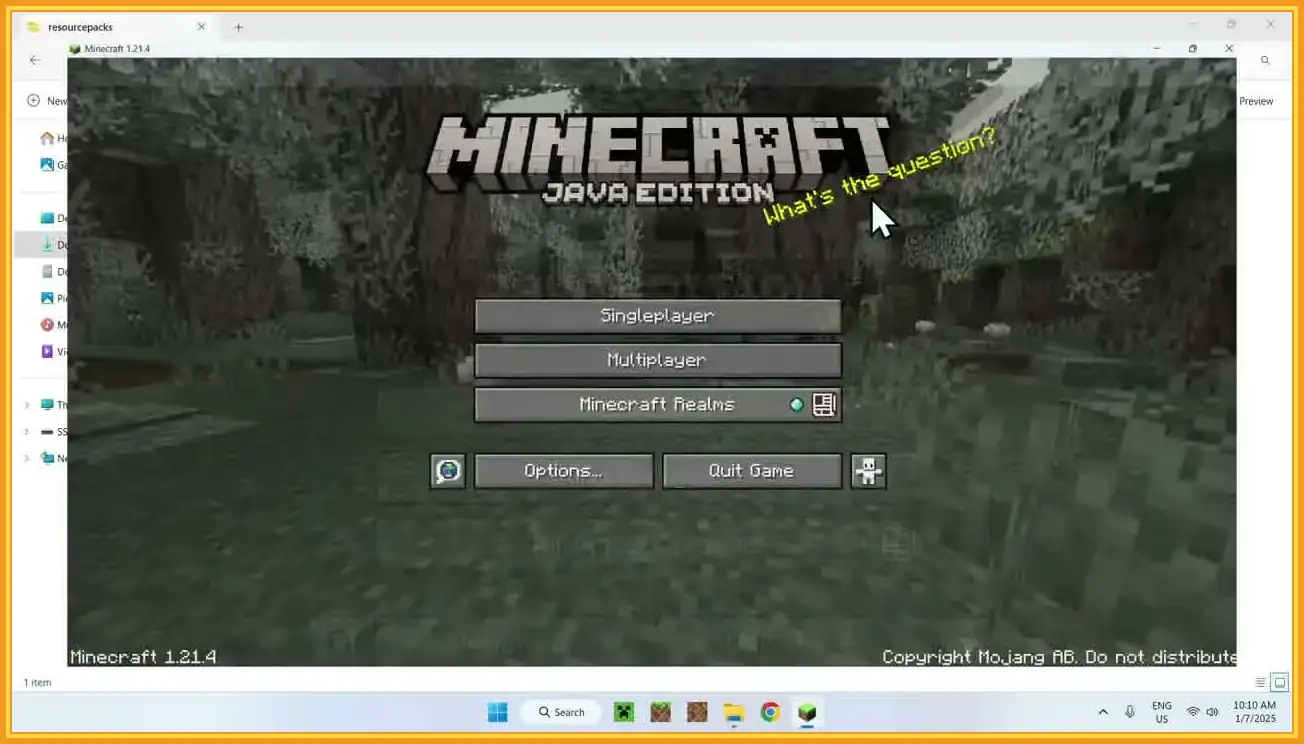
Task: Show hidden system tray icons
Action: coord(1103,712)
